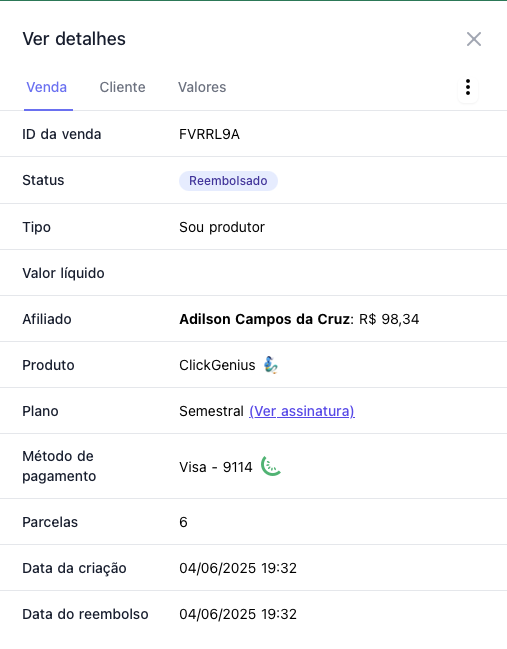Click the affiliate commission R$ 98,34
This screenshot has height=649, width=507.
point(389,319)
